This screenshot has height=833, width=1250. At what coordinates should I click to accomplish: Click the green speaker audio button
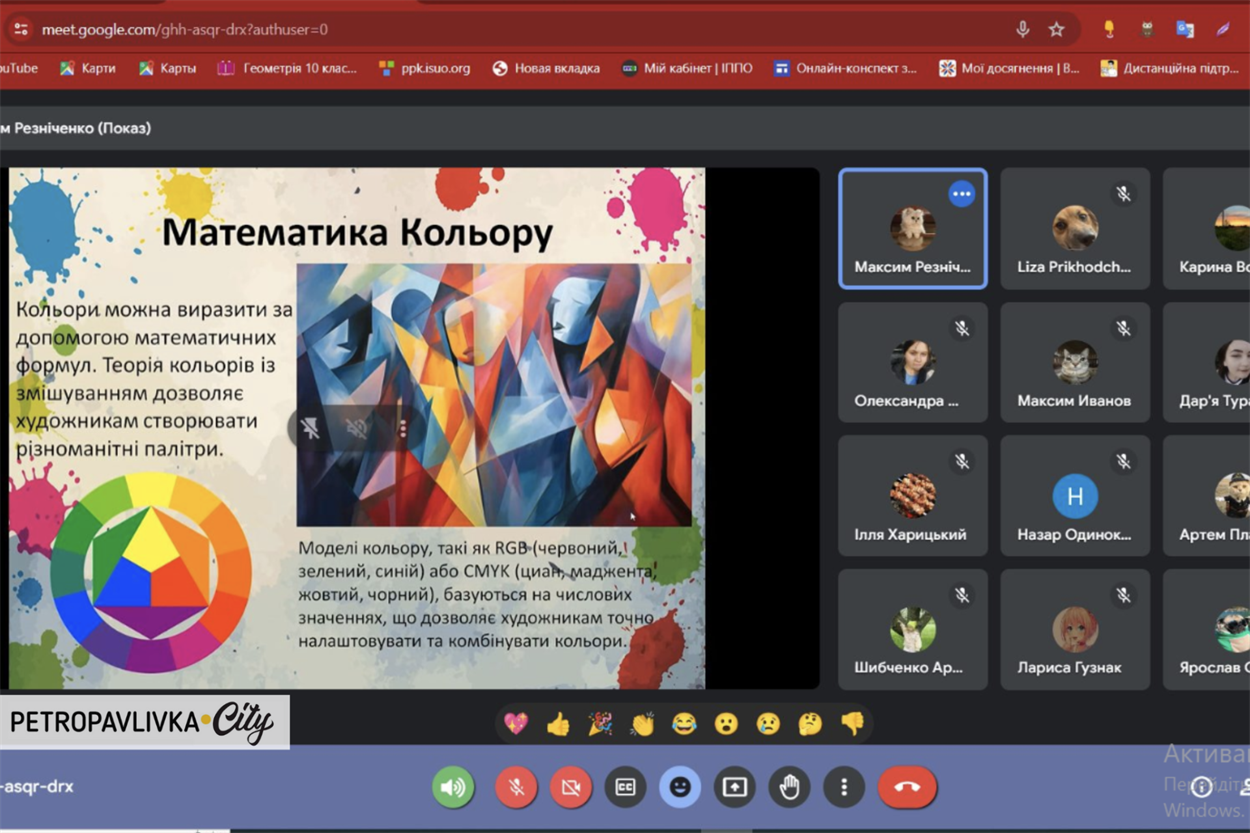click(x=453, y=787)
